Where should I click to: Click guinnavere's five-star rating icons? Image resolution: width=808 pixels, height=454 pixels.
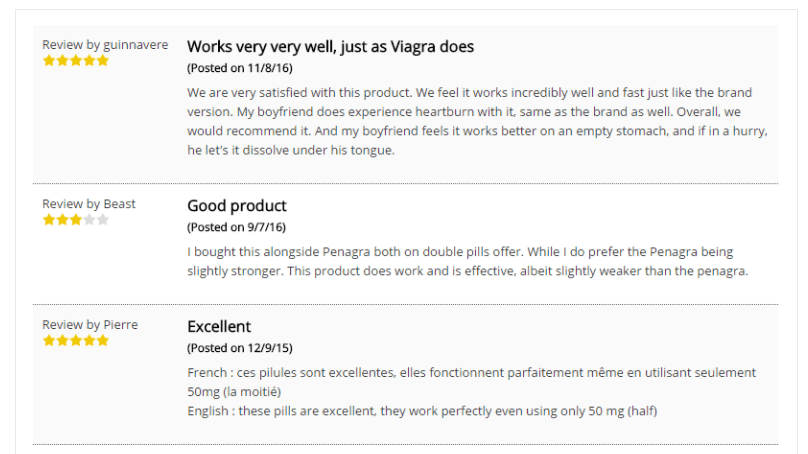(x=76, y=61)
